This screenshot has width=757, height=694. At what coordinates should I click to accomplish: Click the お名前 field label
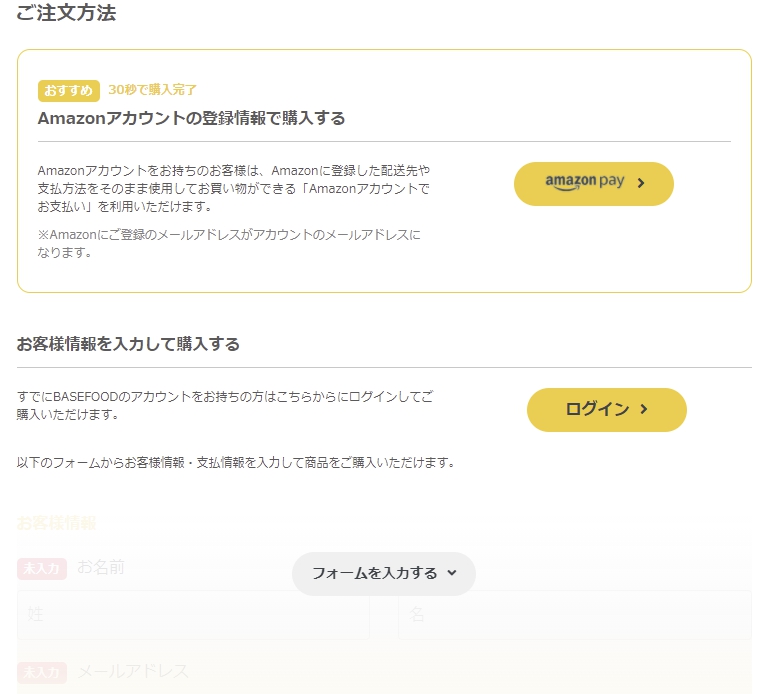101,567
